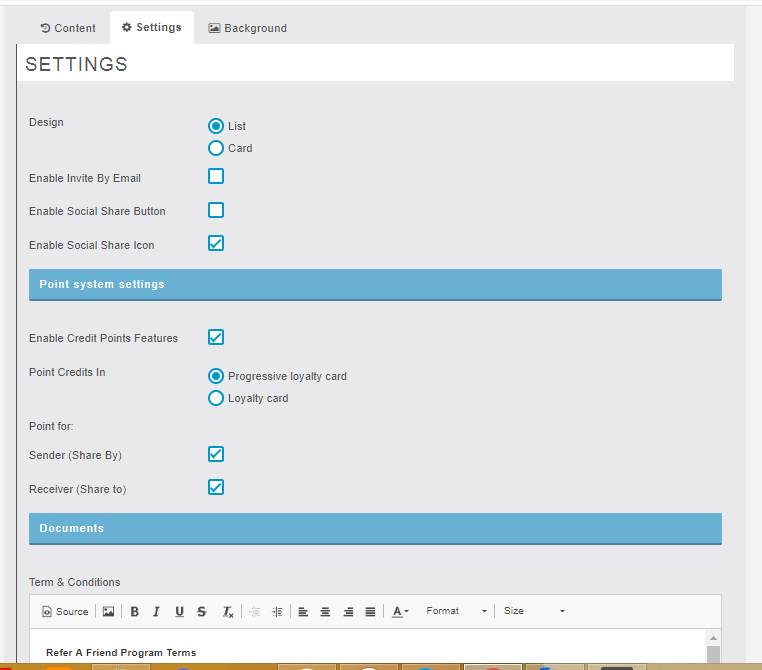Screen dimensions: 762x670
Task: Align text right in editor
Action: tap(348, 612)
